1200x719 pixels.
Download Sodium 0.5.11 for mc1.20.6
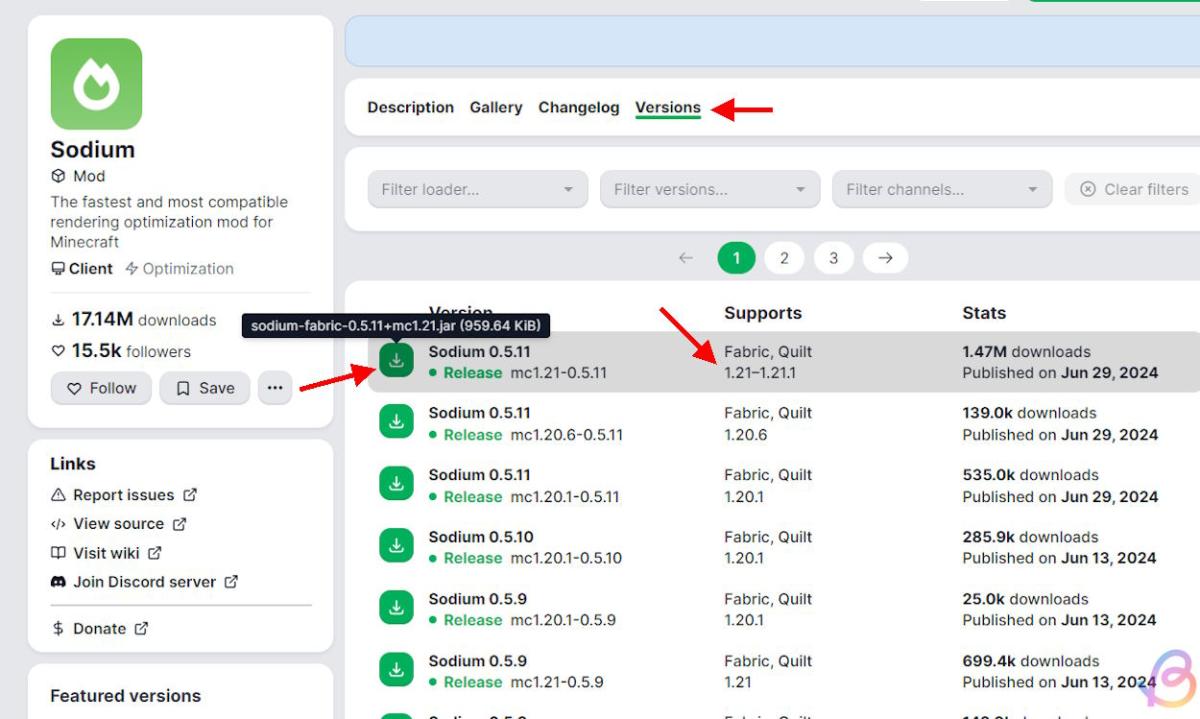[397, 423]
